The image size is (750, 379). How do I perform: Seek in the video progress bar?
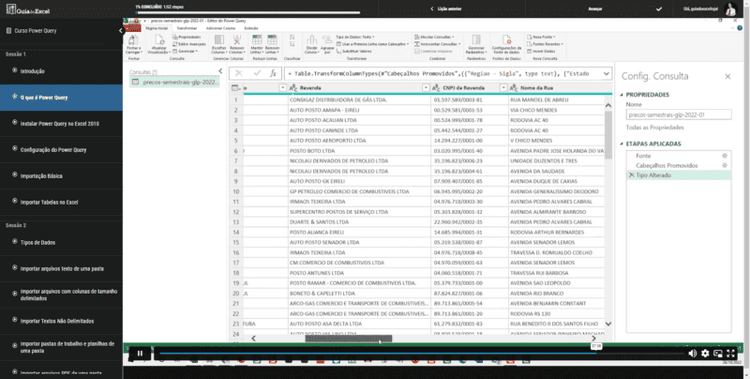coord(421,354)
